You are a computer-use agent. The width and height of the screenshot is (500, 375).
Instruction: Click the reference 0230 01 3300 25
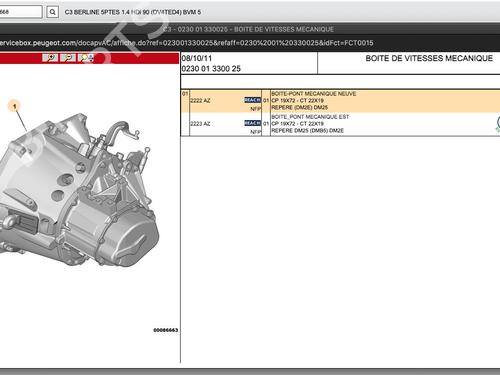(211, 69)
